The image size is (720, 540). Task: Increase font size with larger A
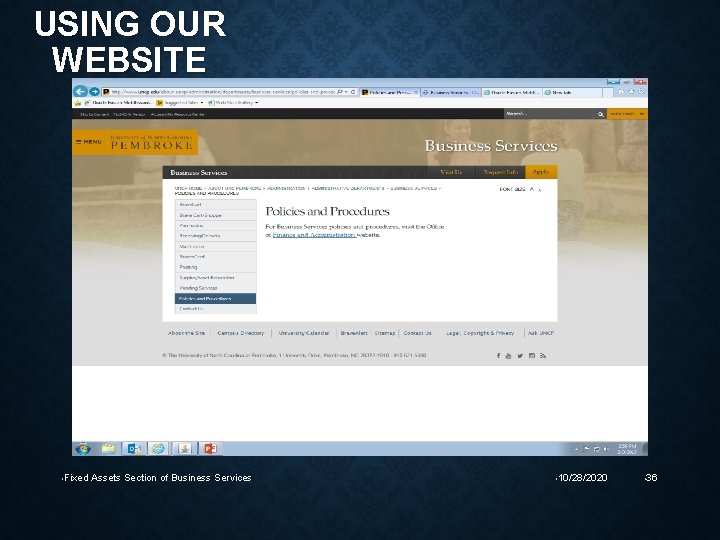pos(532,189)
